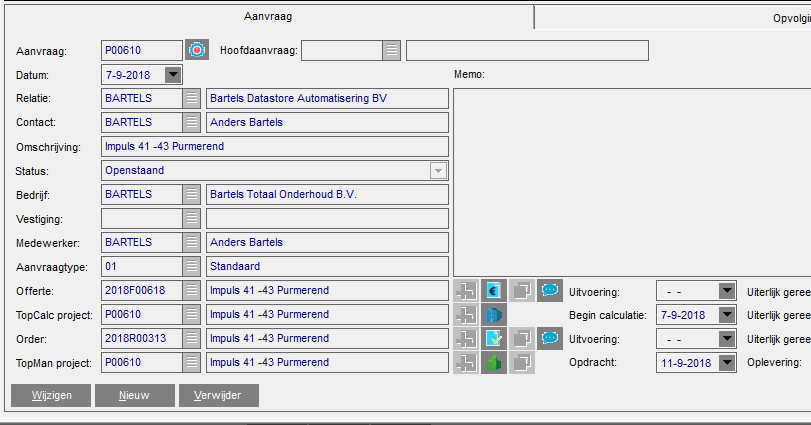Click the empty Vestiging code field

tap(142, 219)
